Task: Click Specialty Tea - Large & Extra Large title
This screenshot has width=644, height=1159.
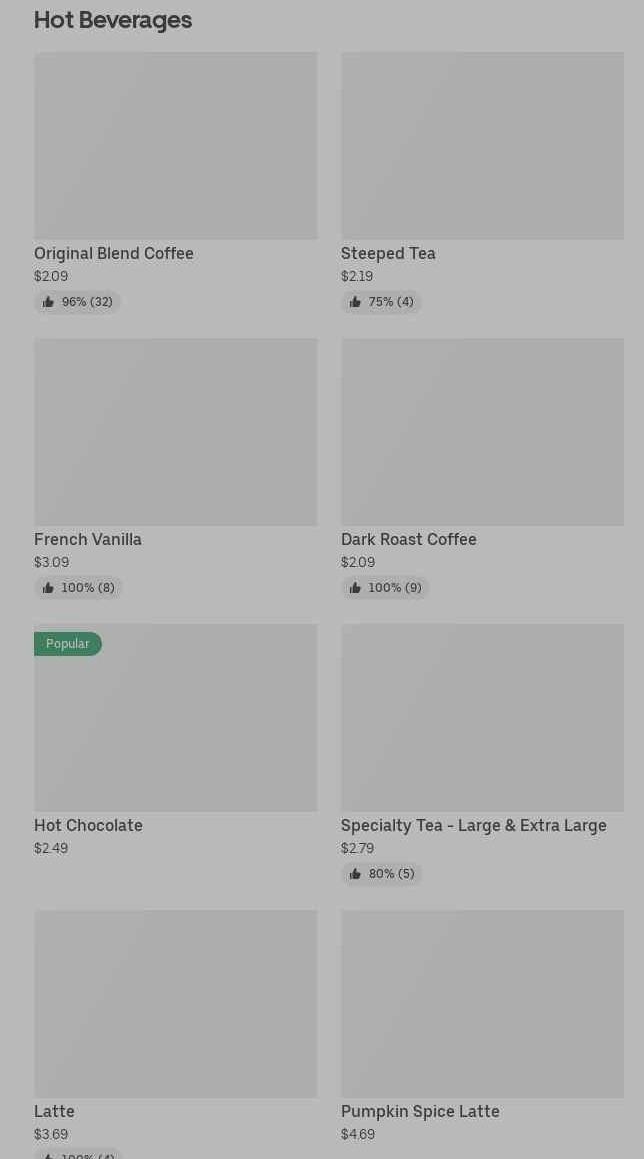Action: coord(473,826)
